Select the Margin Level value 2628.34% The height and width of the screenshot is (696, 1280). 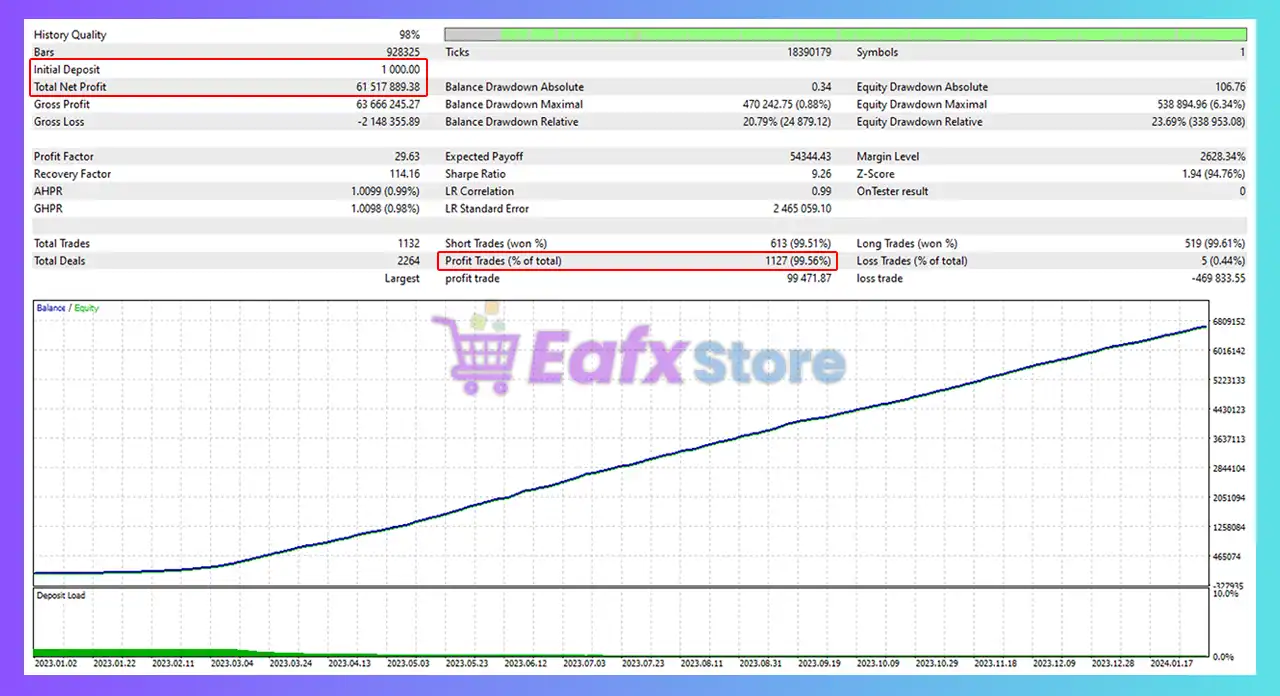click(x=1224, y=156)
